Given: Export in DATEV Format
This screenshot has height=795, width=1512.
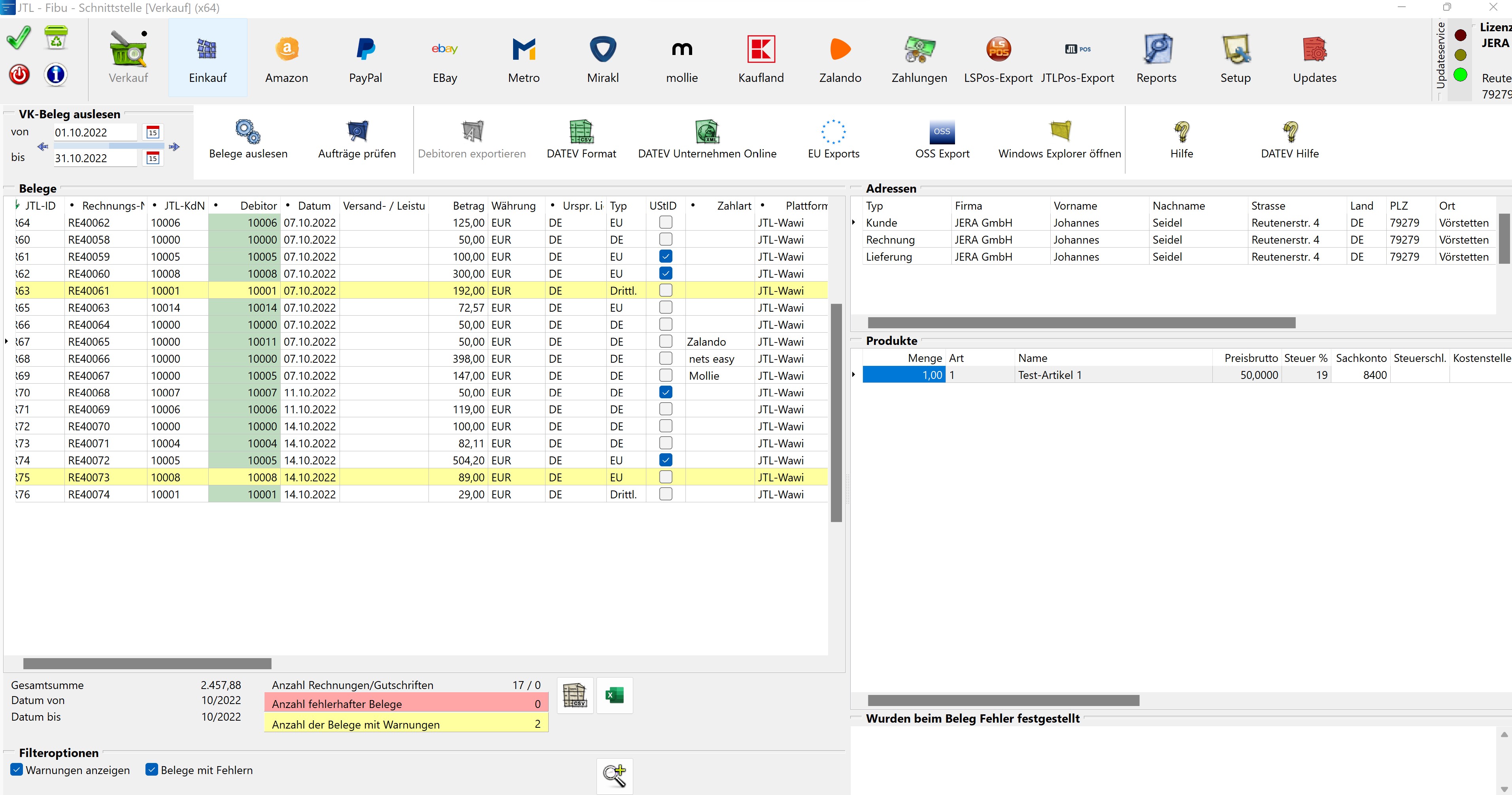Looking at the screenshot, I should [x=581, y=139].
